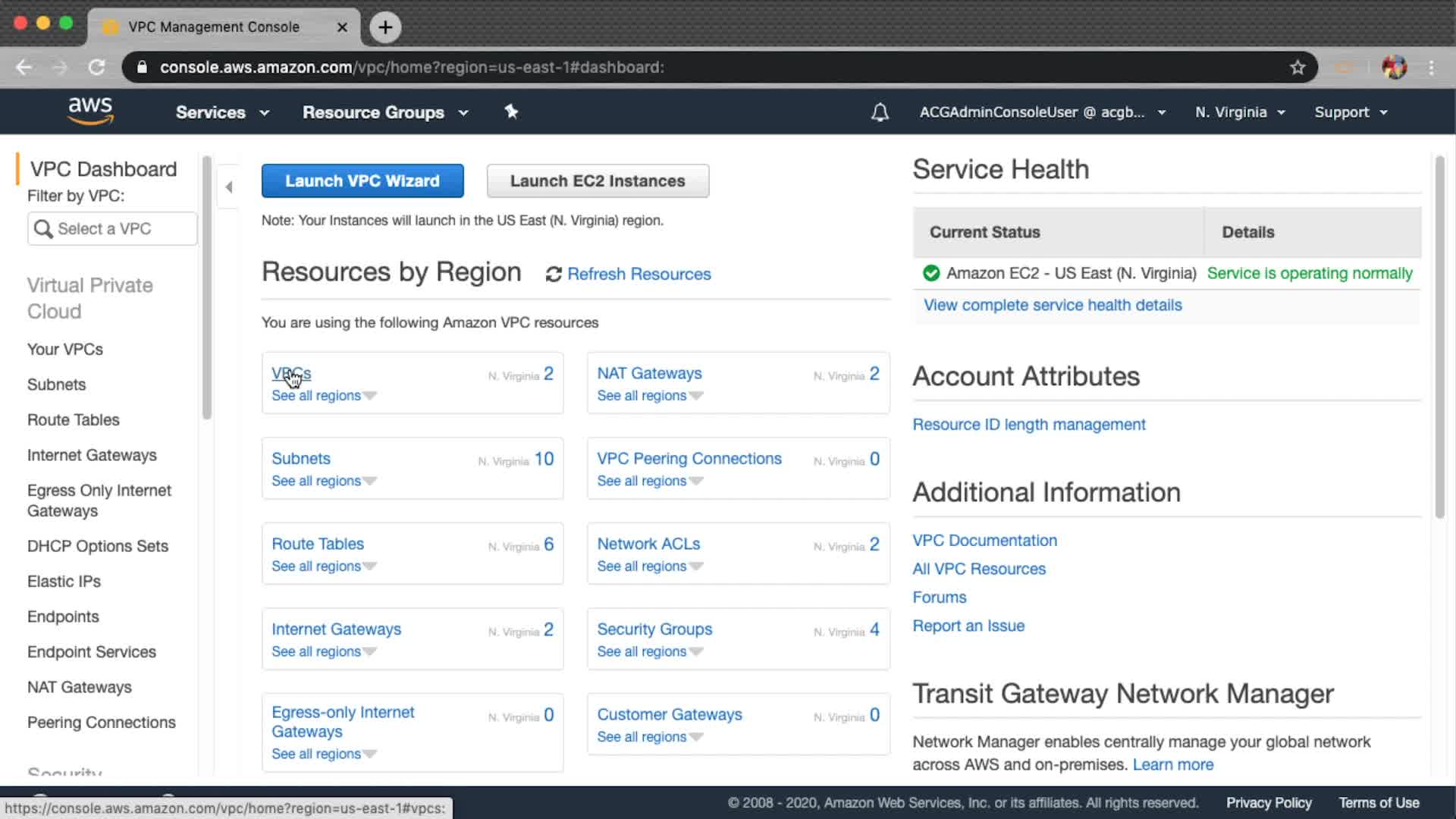Open the N. Virginia region selector
1456x819 pixels.
(x=1239, y=112)
